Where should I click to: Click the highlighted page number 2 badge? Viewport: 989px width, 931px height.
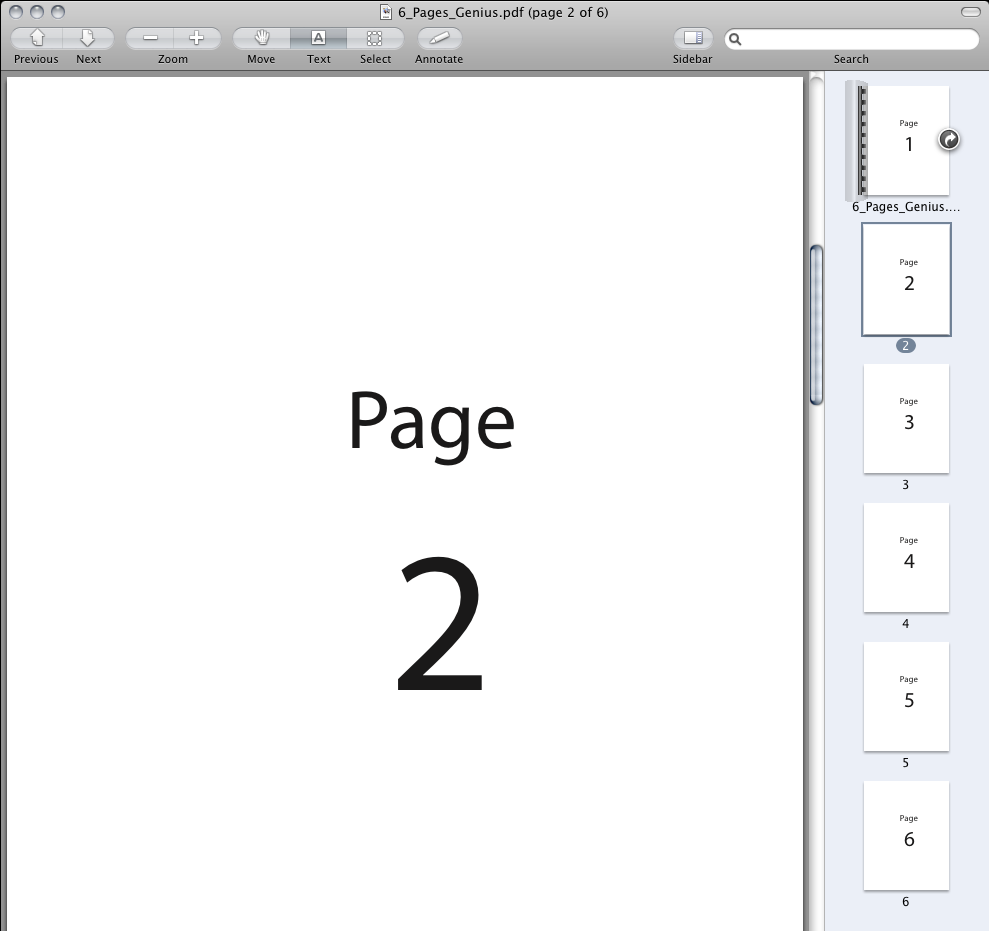click(906, 346)
